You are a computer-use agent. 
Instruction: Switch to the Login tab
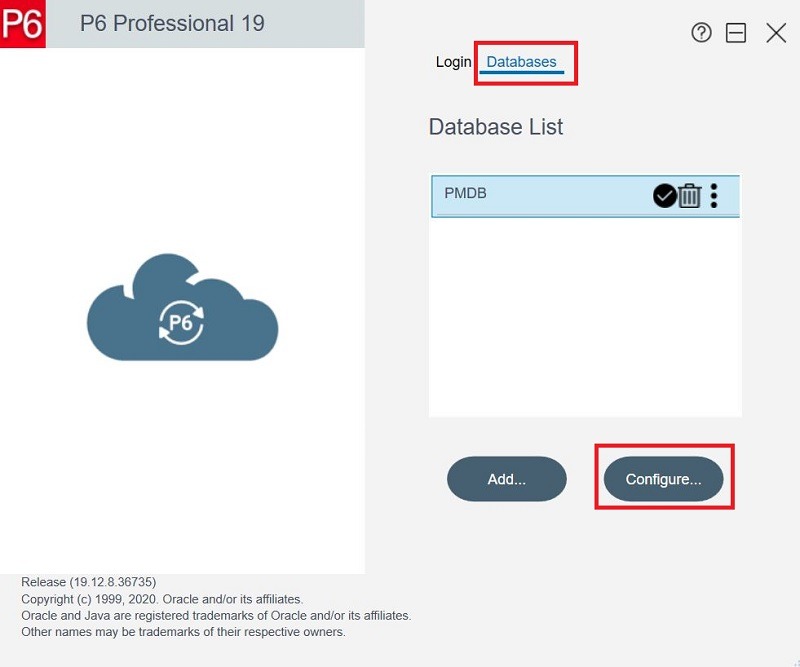point(453,62)
